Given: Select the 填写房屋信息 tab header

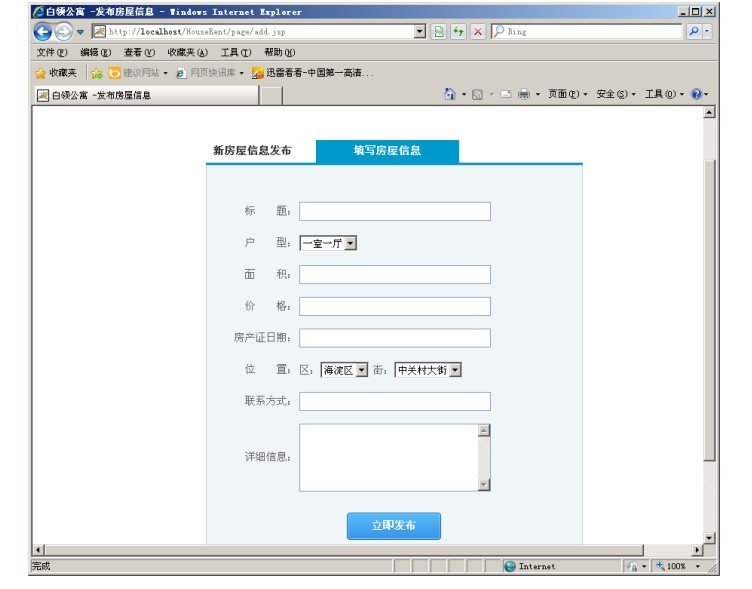Looking at the screenshot, I should click(x=387, y=151).
